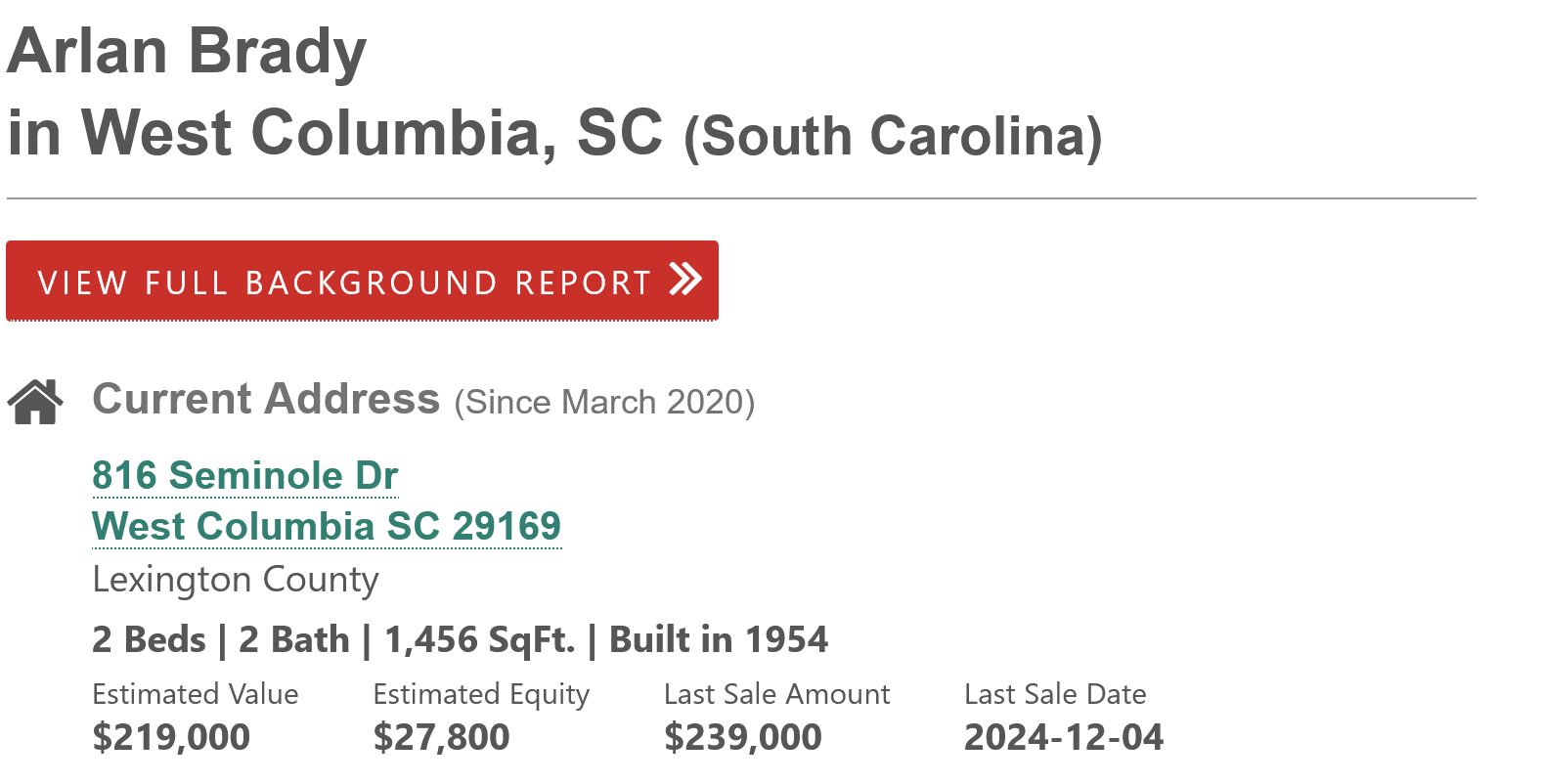Click the Current Address section heading

point(266,399)
